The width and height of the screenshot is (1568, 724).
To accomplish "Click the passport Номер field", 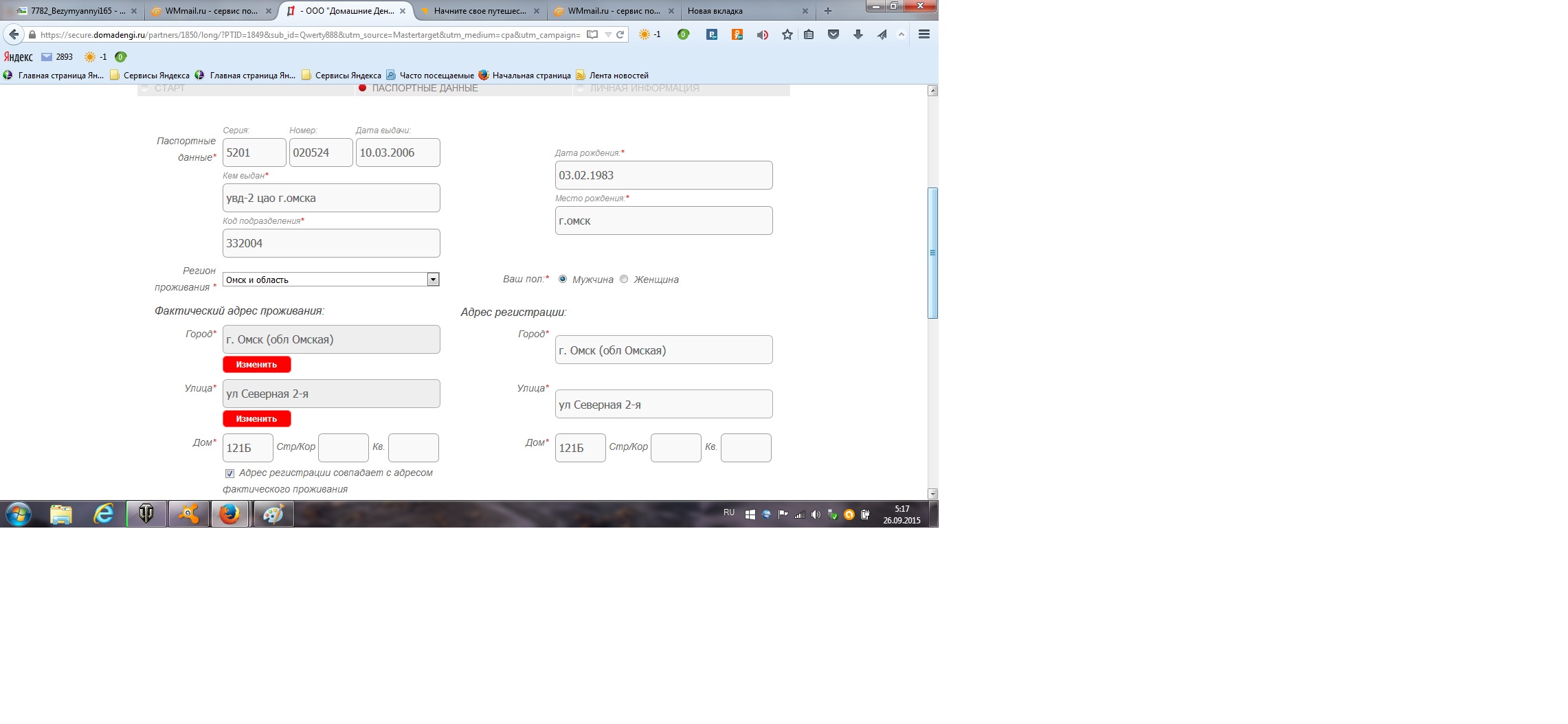I will pyautogui.click(x=321, y=152).
